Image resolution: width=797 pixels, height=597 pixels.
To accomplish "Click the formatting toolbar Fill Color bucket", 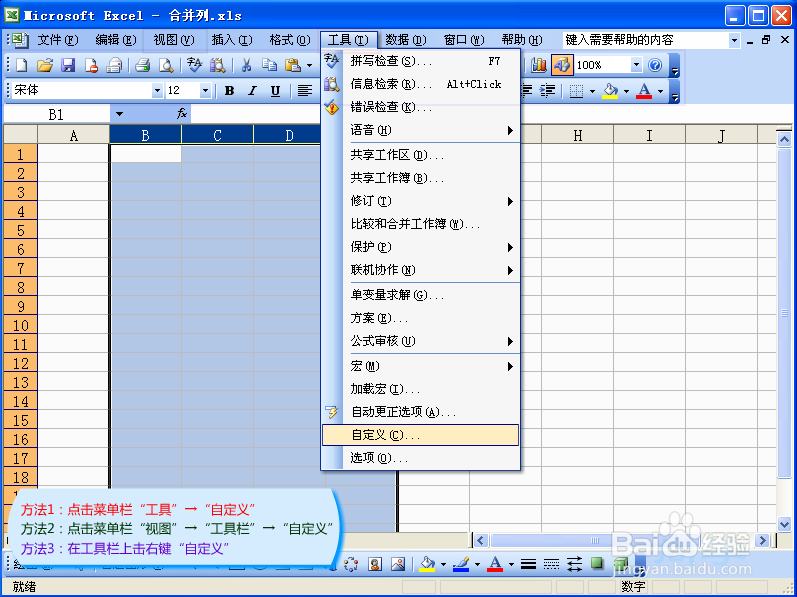I will pos(610,91).
